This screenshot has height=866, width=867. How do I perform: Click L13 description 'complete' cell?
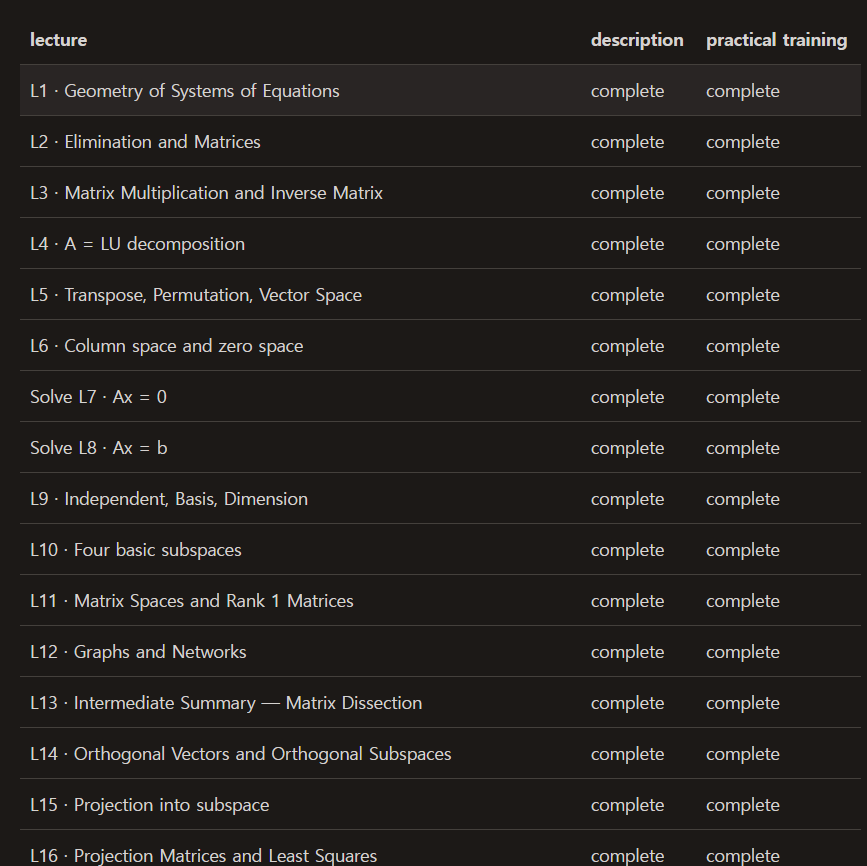click(x=627, y=702)
